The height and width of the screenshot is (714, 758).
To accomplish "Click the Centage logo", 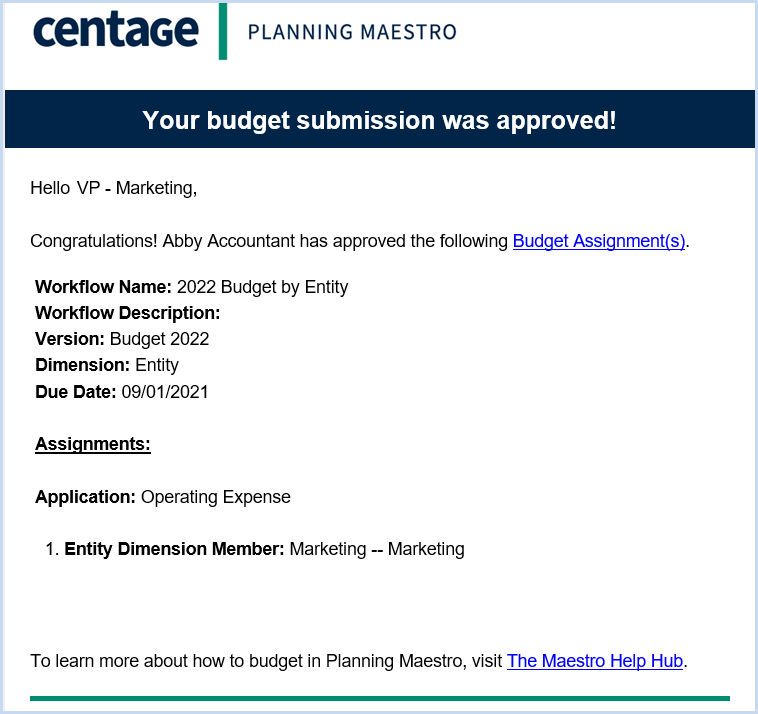I will click(116, 30).
